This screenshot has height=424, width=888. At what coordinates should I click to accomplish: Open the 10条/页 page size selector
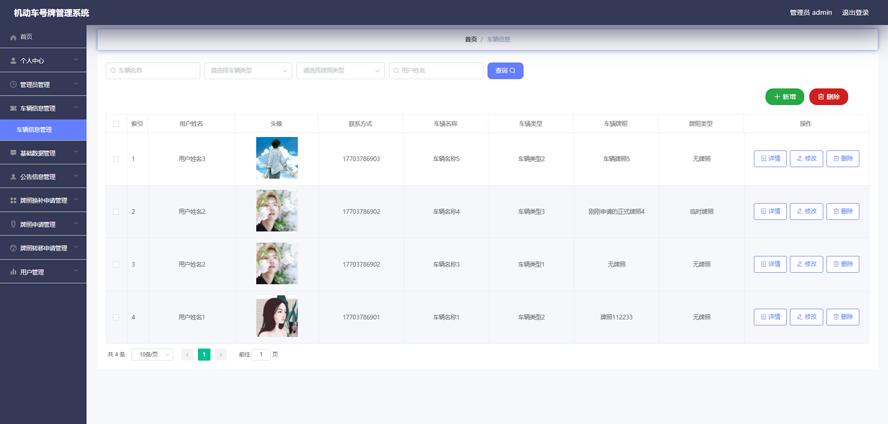click(152, 355)
